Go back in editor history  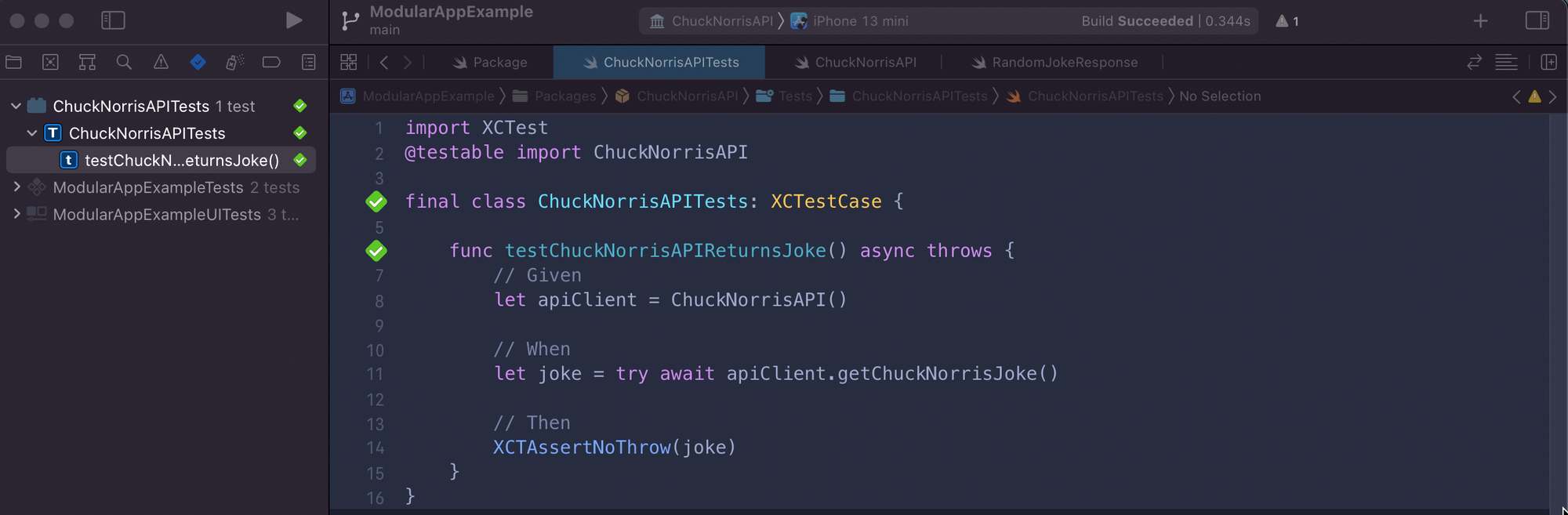(384, 62)
